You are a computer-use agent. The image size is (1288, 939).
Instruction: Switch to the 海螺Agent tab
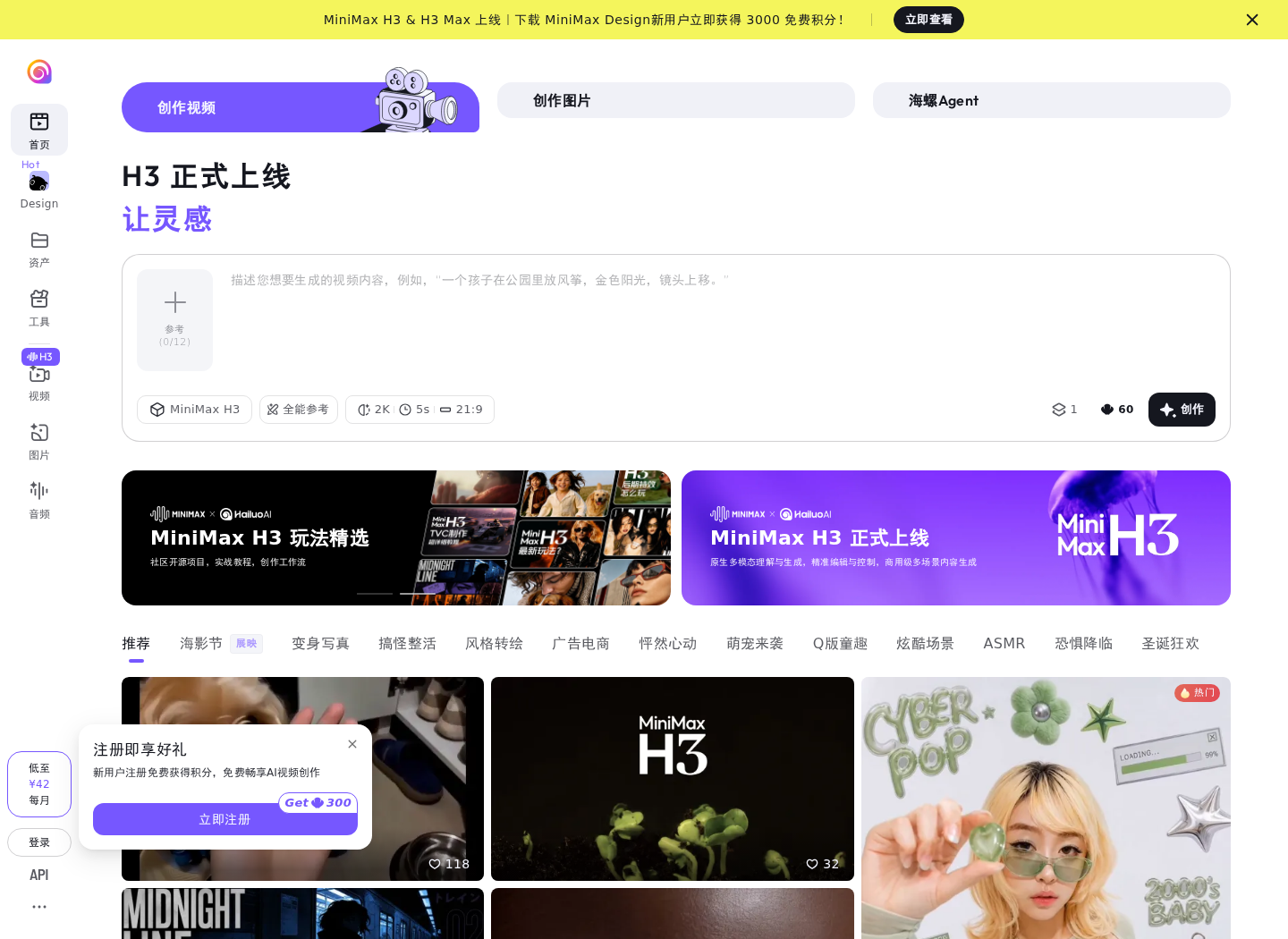(1052, 100)
